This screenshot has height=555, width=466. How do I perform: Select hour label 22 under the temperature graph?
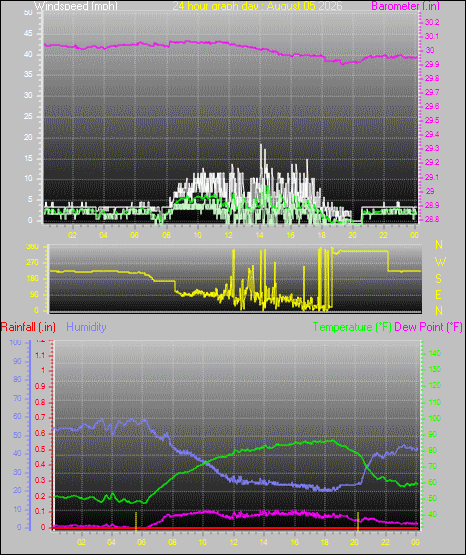385,543
